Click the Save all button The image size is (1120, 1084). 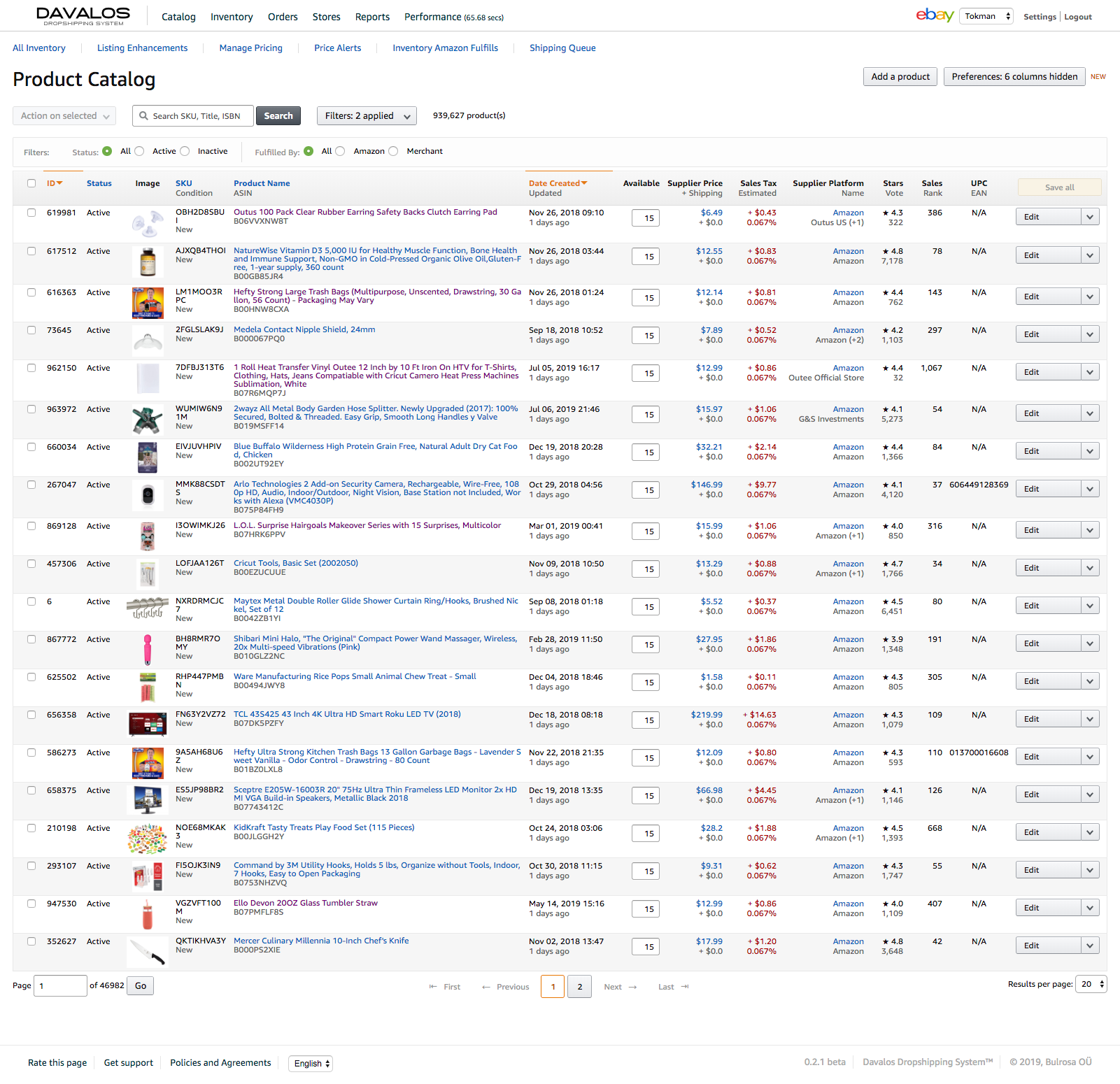(x=1059, y=187)
